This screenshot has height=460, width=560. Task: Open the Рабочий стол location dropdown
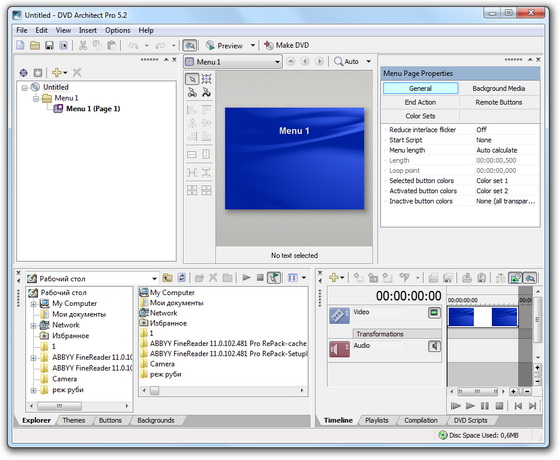pos(154,279)
